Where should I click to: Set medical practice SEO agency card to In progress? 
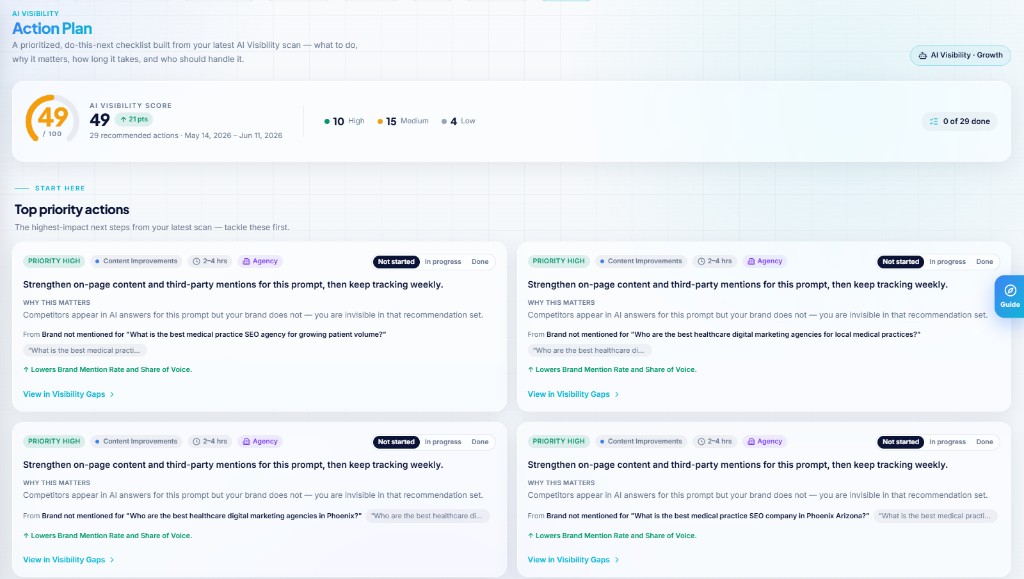[443, 262]
